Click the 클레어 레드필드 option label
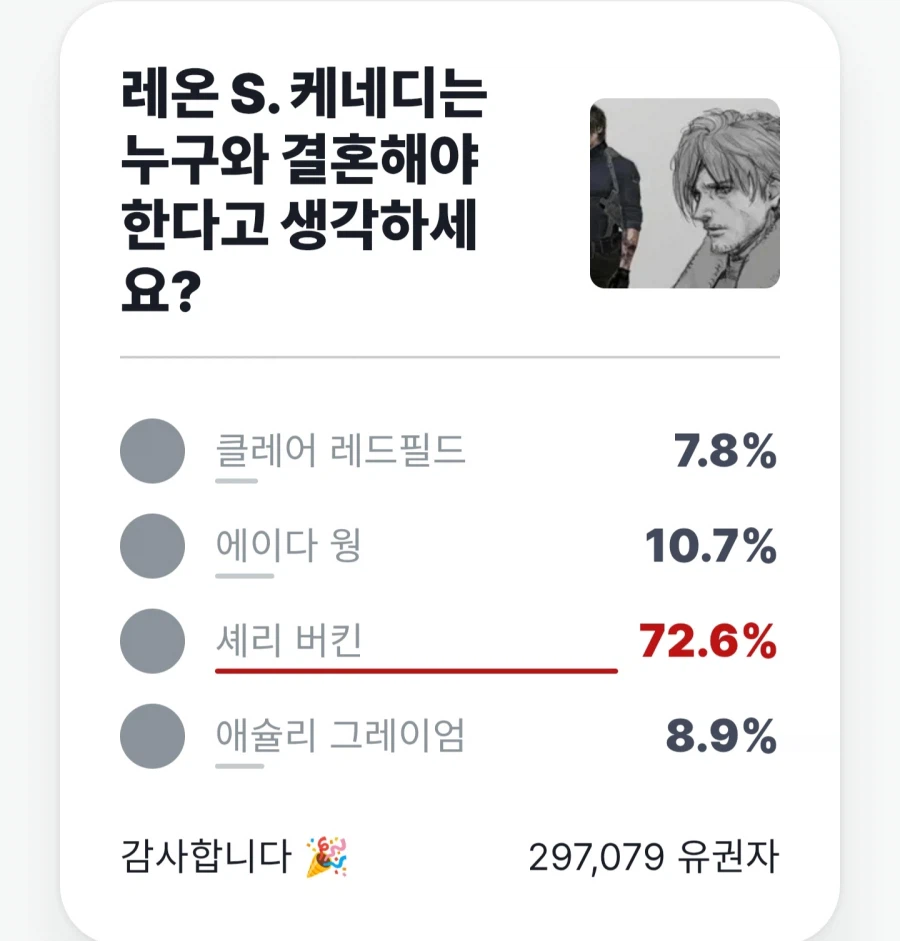The width and height of the screenshot is (900, 941). 340,450
